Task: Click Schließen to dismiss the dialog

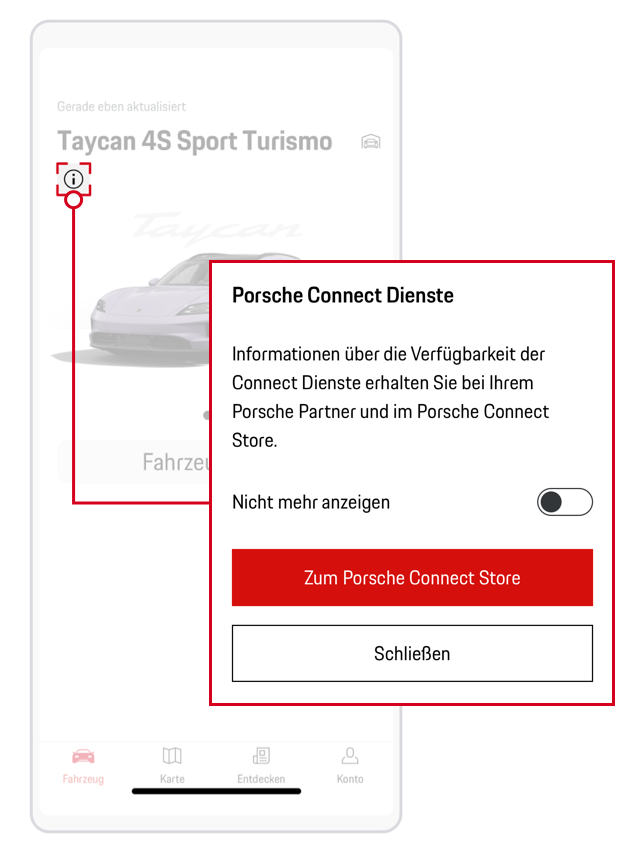Action: point(412,654)
